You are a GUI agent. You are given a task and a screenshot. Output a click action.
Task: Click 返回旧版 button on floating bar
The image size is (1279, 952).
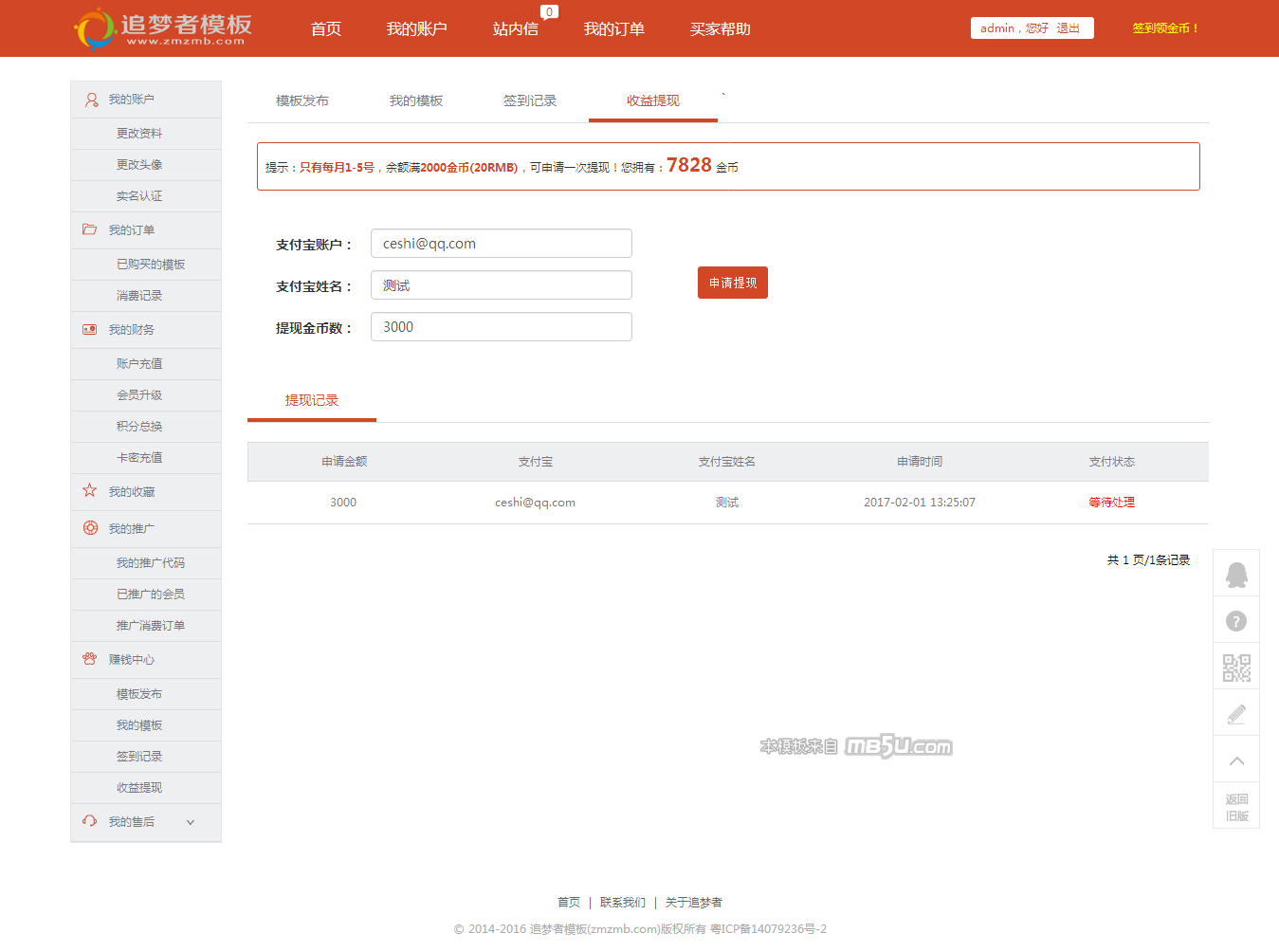tap(1236, 807)
